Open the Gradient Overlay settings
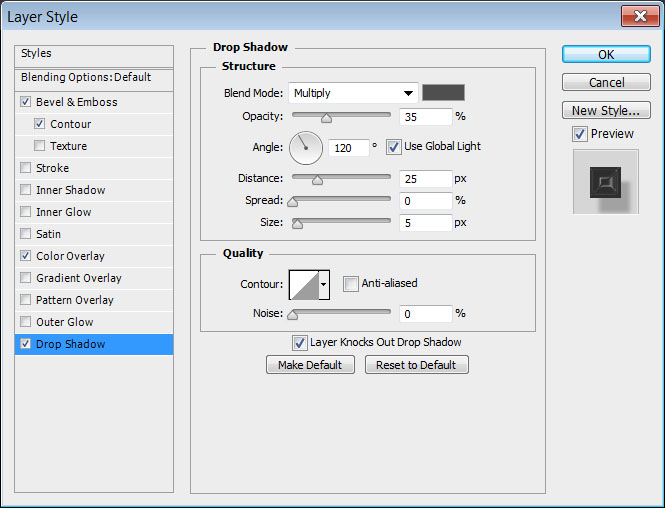Viewport: 665px width, 508px height. coord(78,278)
